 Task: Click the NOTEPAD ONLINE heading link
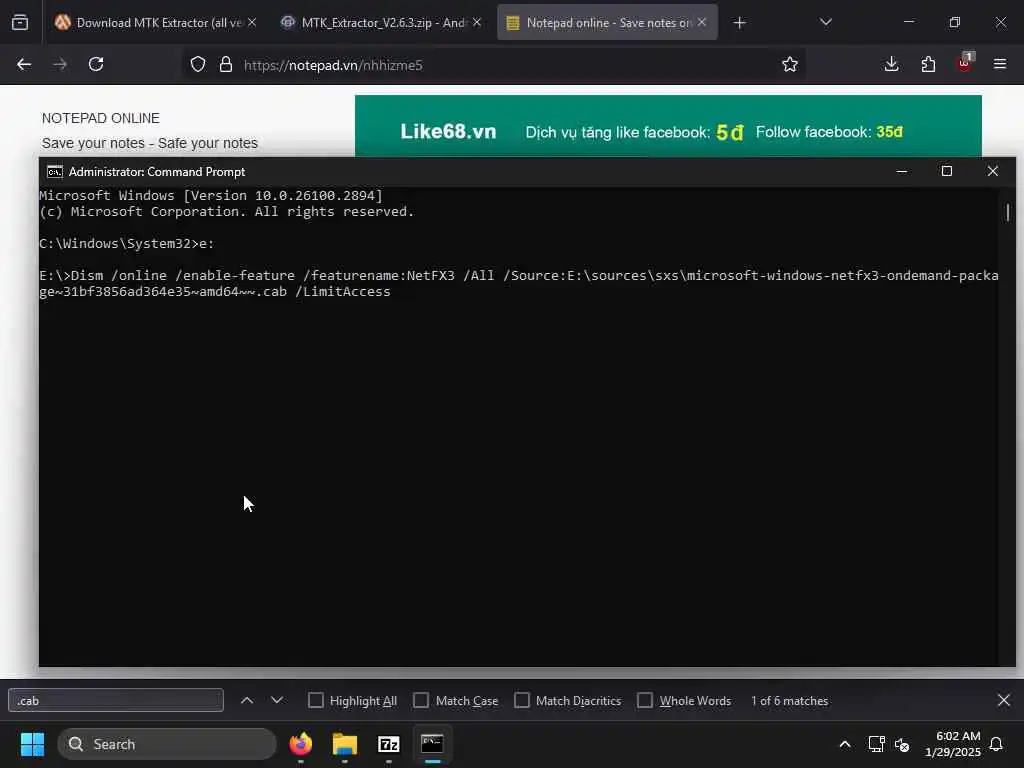pyautogui.click(x=101, y=118)
